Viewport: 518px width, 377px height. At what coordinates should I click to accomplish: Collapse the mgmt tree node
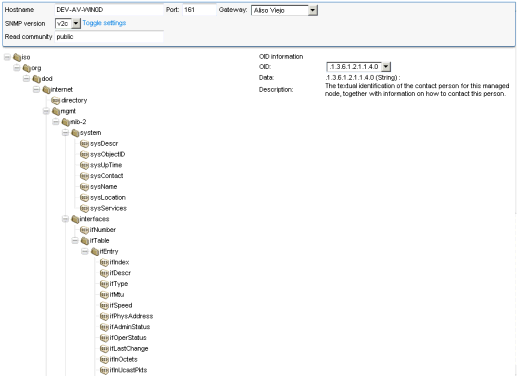(x=46, y=111)
